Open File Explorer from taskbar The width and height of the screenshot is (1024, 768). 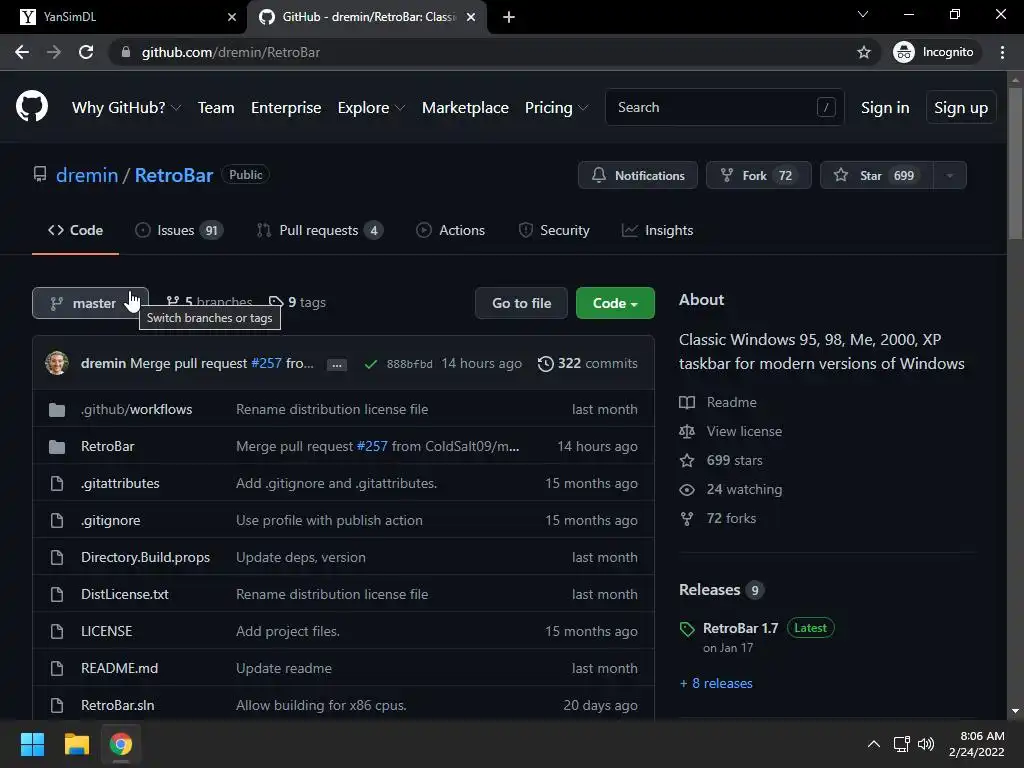[x=76, y=744]
